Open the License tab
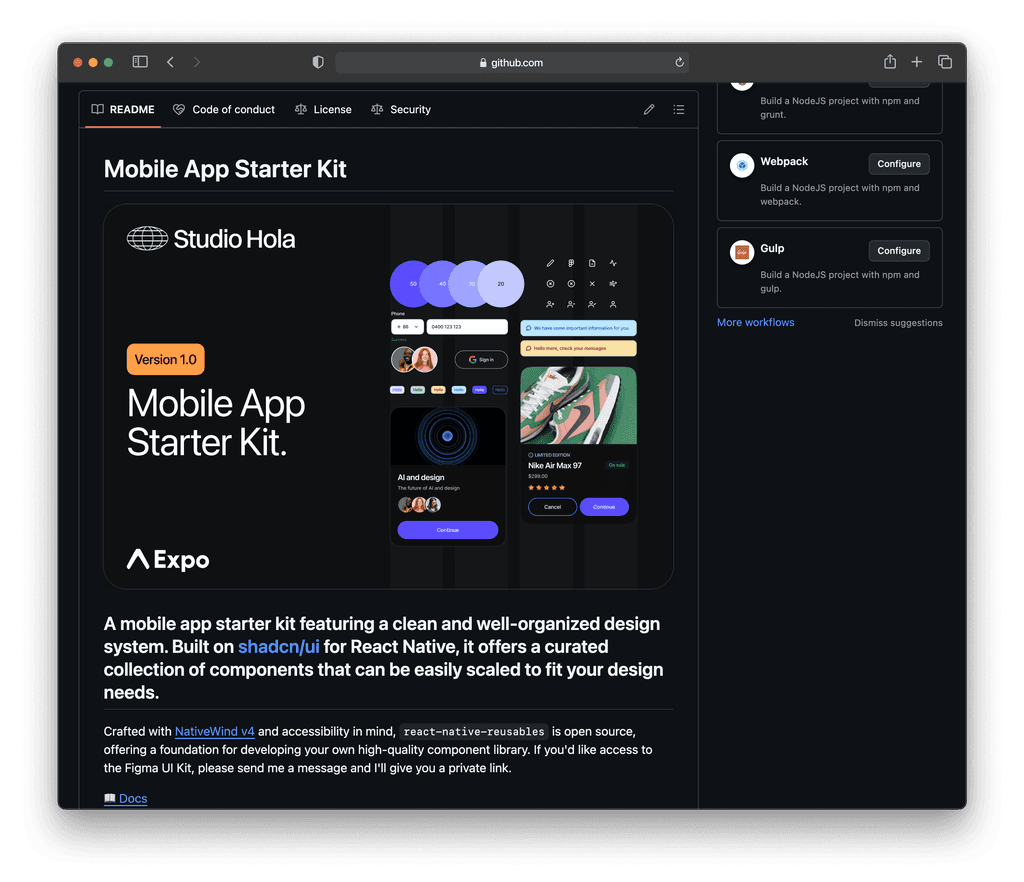 point(323,109)
